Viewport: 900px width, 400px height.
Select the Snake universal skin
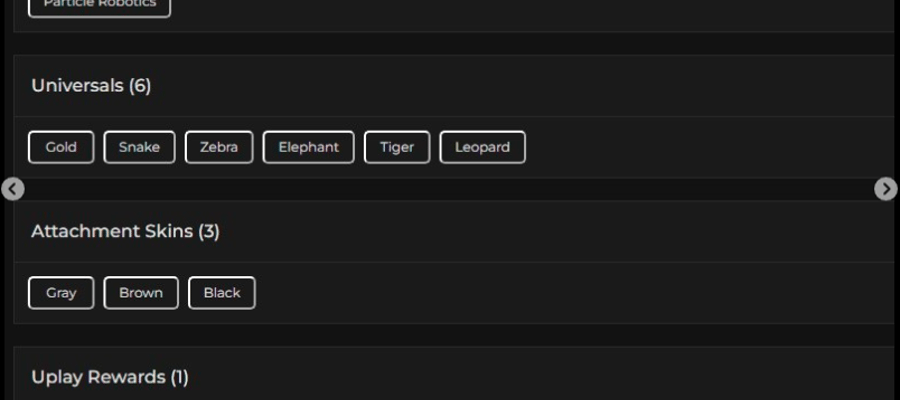point(139,147)
